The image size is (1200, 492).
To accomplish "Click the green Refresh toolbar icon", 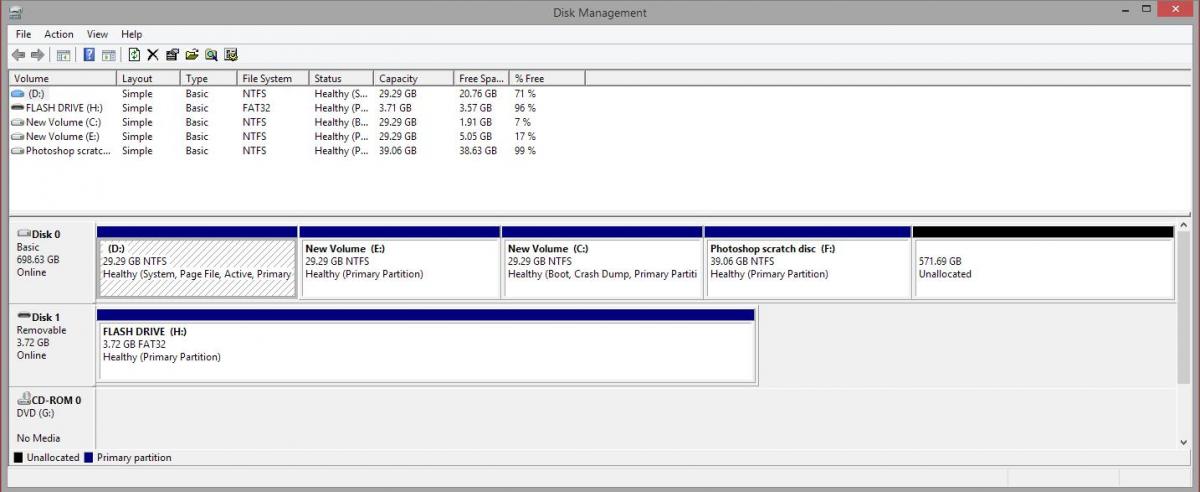I will point(134,55).
